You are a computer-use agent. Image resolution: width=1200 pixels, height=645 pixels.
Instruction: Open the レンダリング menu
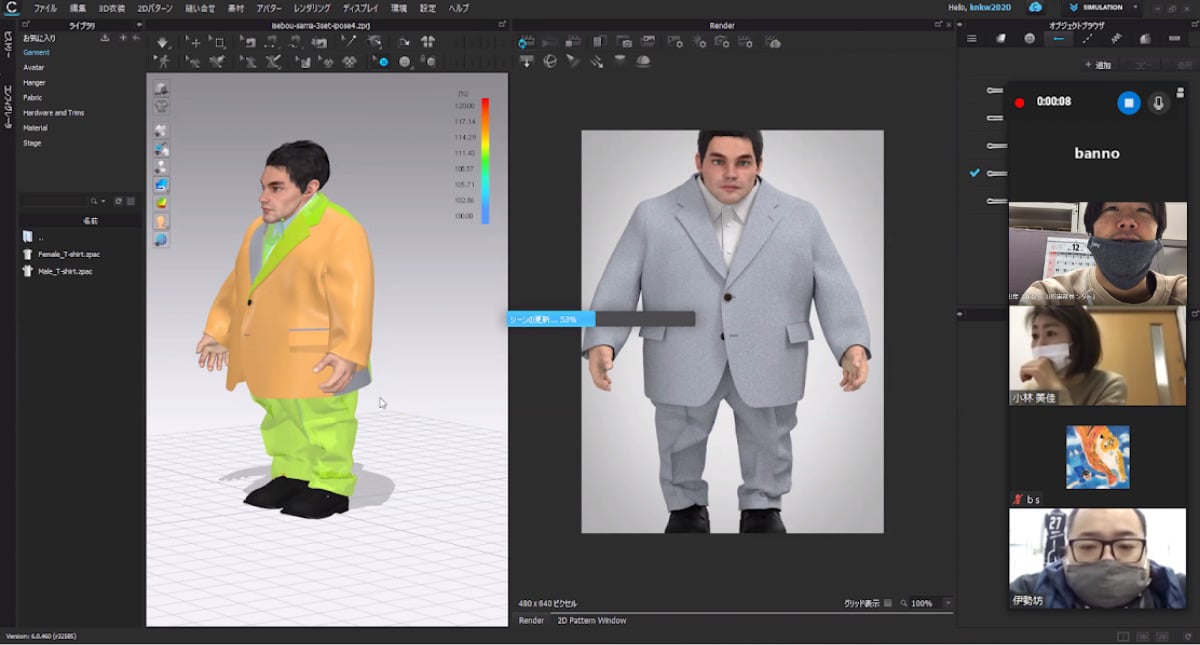(x=311, y=8)
